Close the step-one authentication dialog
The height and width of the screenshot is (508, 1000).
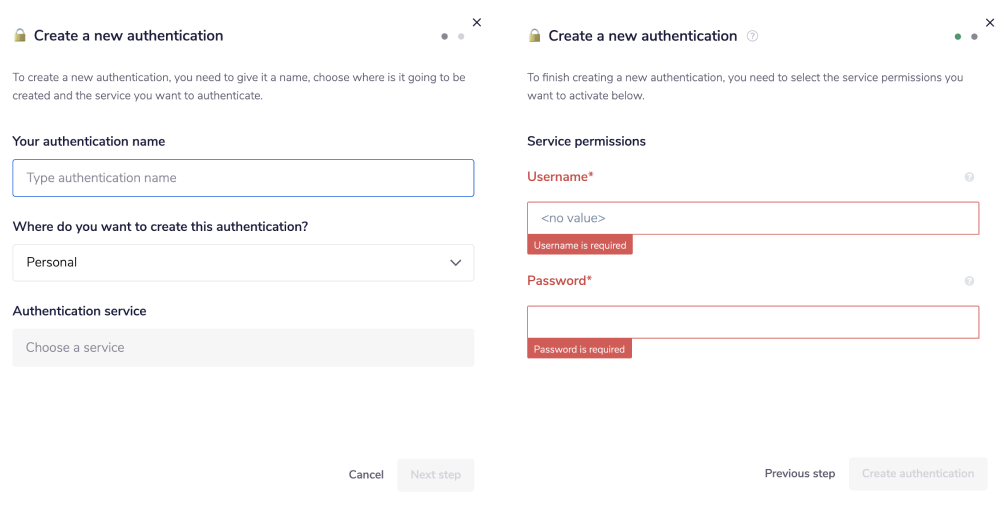pyautogui.click(x=476, y=22)
